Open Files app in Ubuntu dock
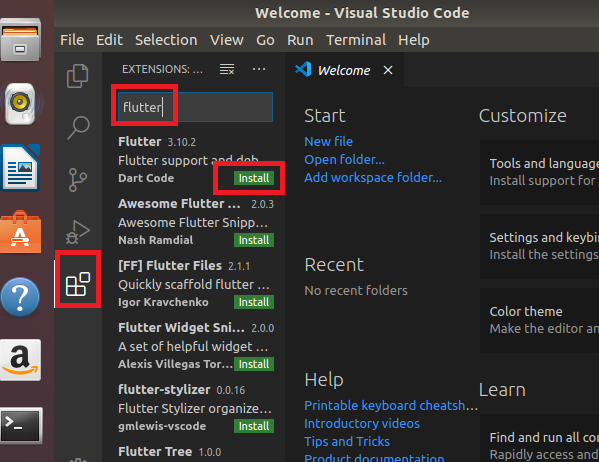This screenshot has height=462, width=599. [21, 39]
